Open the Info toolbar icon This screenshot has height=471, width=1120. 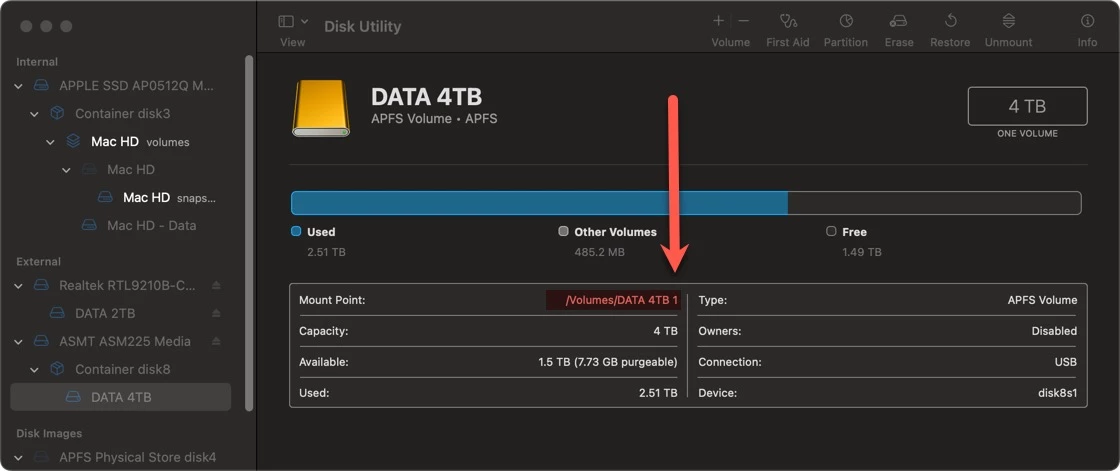[x=1087, y=21]
